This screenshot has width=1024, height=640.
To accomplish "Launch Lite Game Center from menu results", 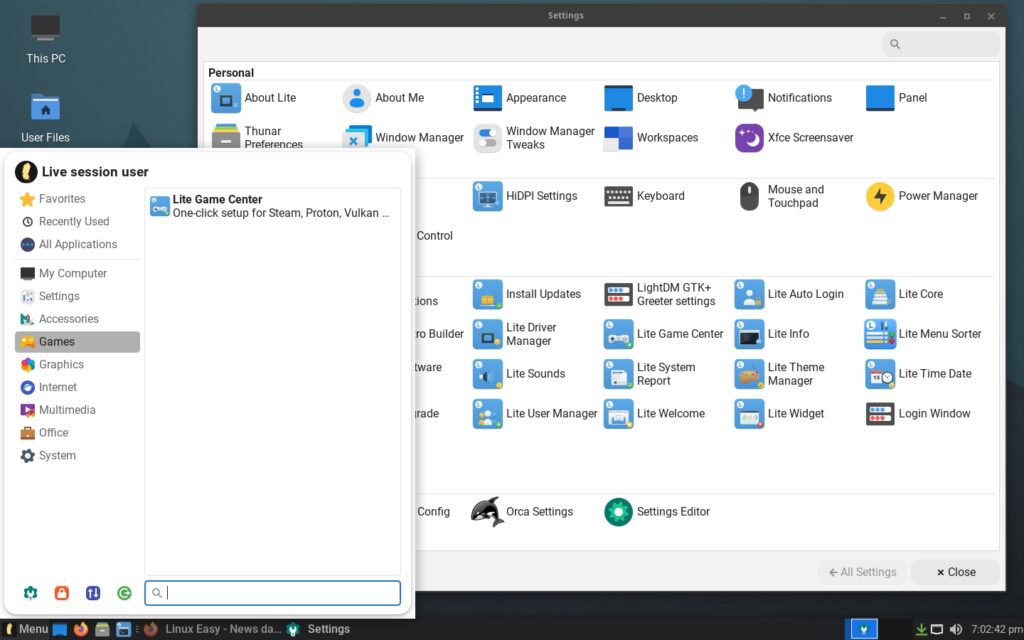I will tap(272, 206).
